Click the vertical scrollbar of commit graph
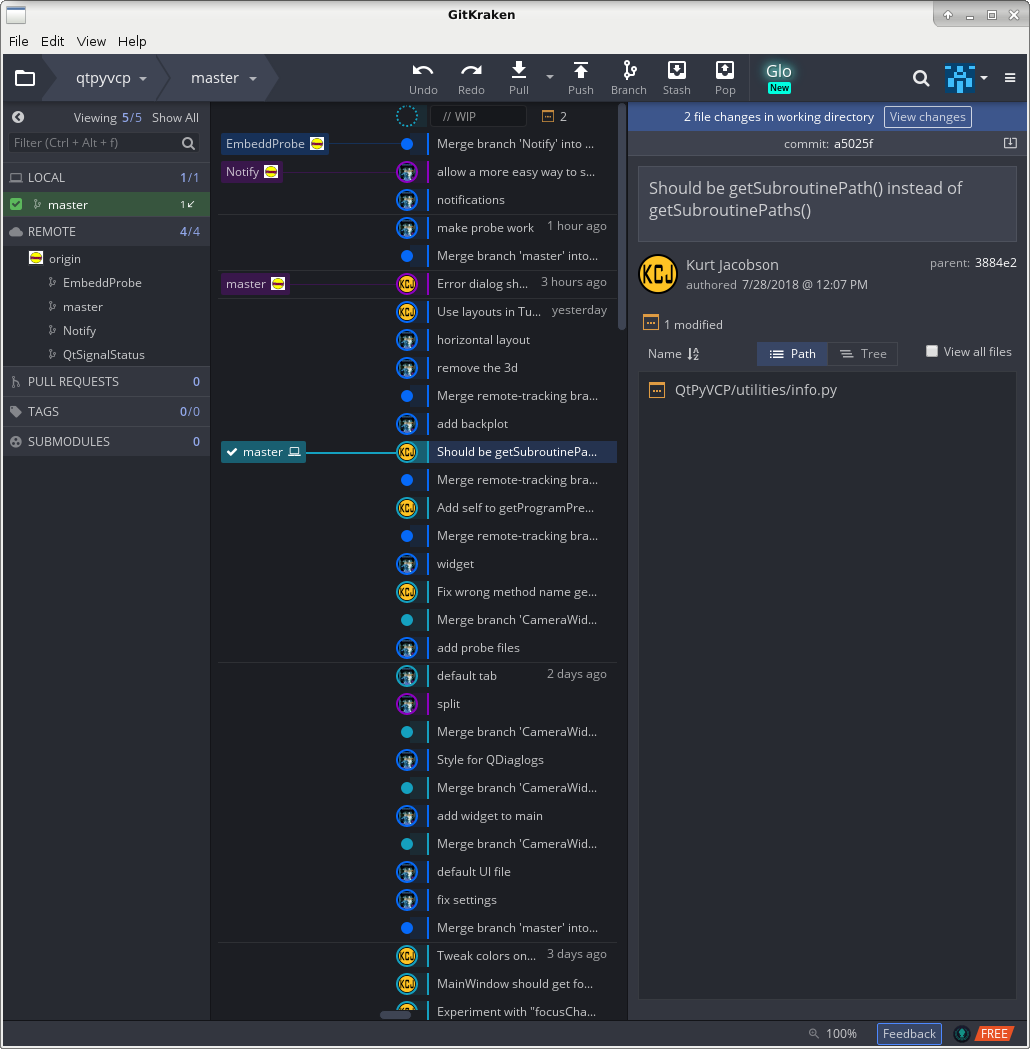The height and width of the screenshot is (1049, 1030). tap(622, 217)
